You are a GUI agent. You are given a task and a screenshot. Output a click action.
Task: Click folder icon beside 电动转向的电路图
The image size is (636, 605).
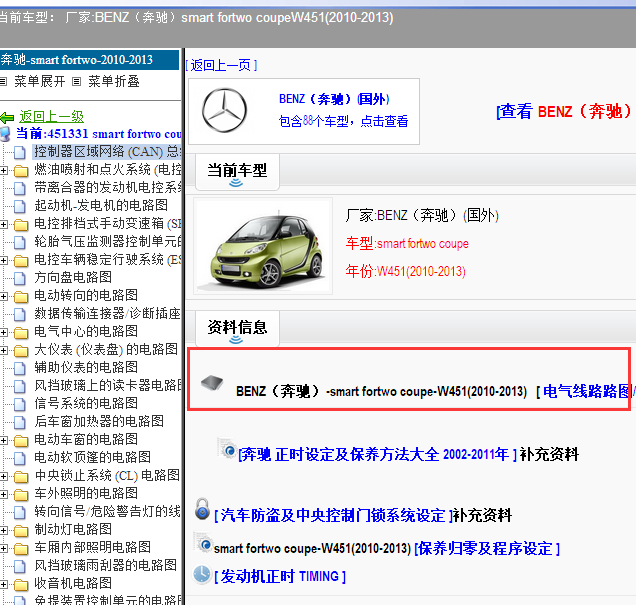tap(21, 297)
